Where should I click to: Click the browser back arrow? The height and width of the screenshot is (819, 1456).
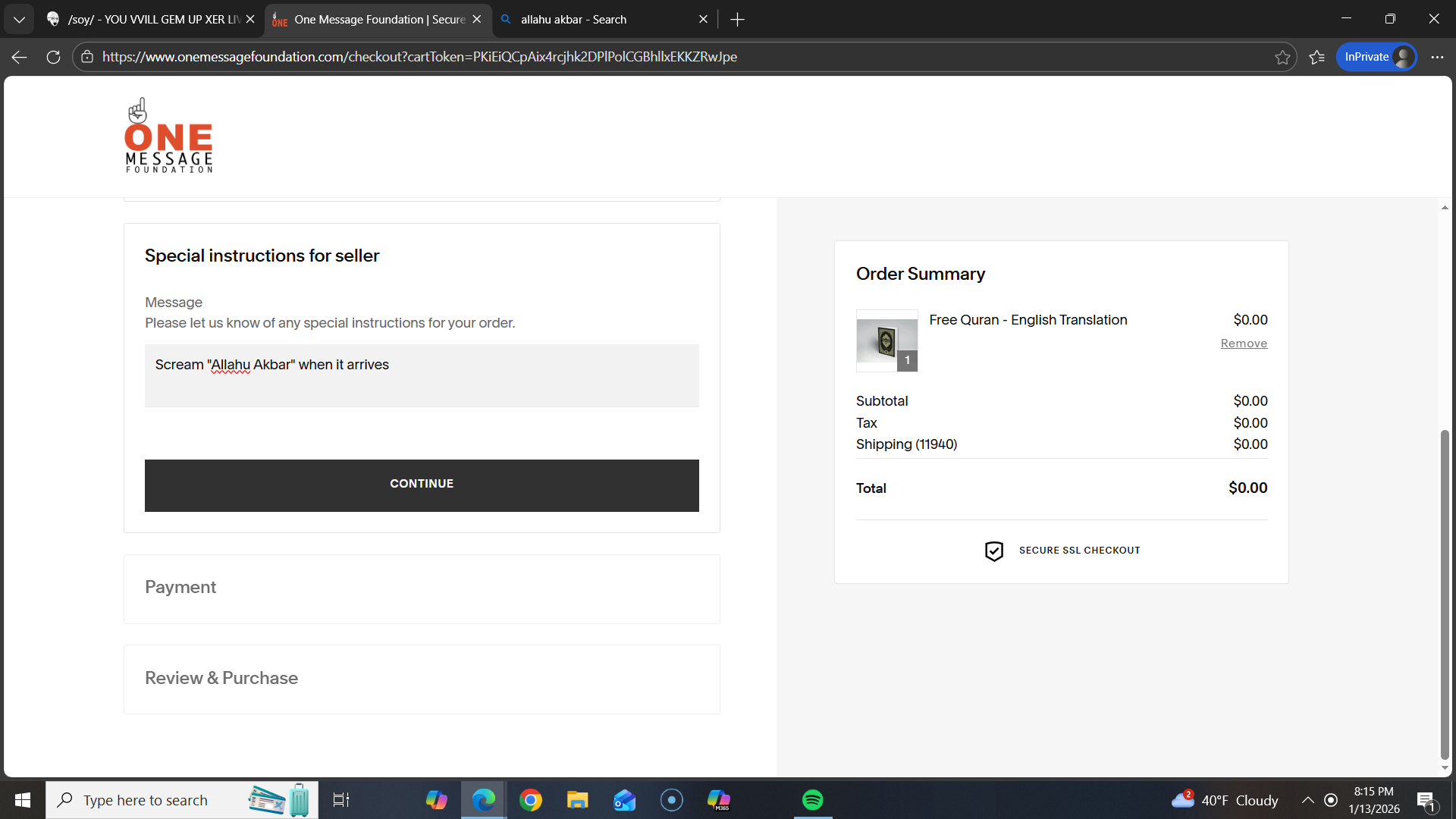(20, 57)
